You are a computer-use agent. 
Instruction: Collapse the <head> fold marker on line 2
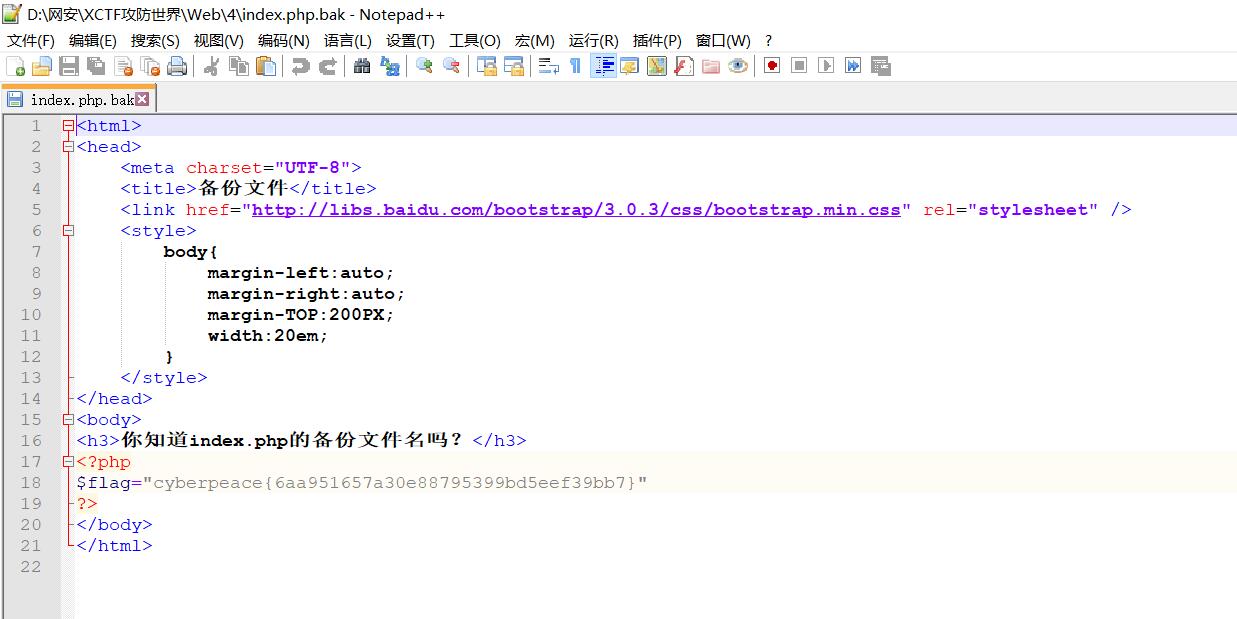coord(68,147)
